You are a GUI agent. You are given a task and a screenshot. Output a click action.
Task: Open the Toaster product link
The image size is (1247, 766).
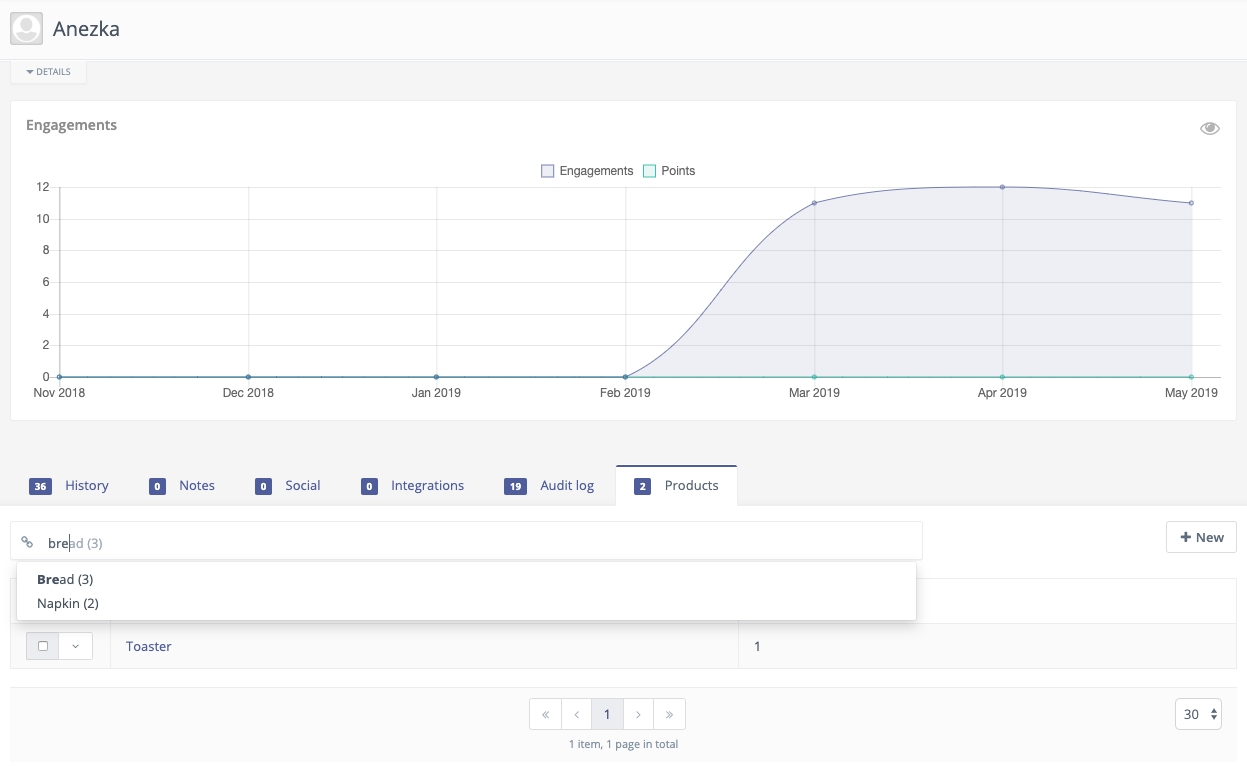149,646
